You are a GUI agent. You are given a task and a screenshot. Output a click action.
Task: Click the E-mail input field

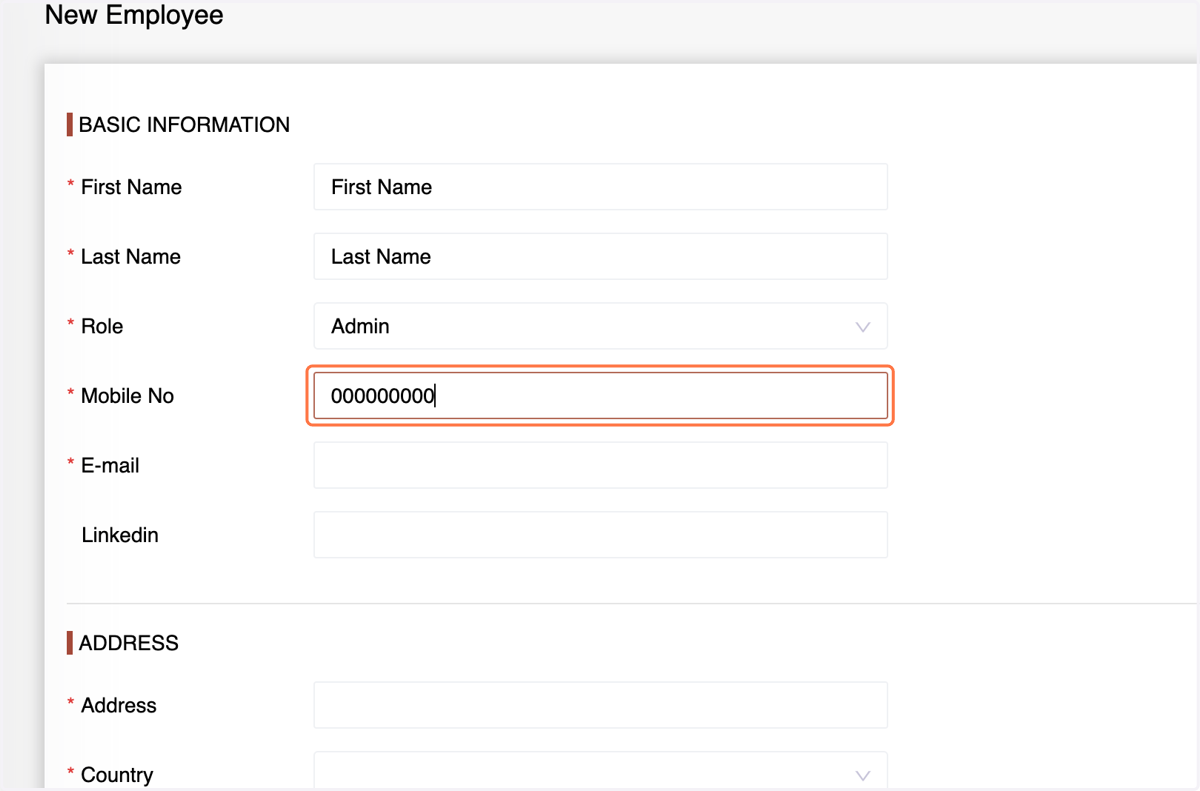click(x=600, y=465)
